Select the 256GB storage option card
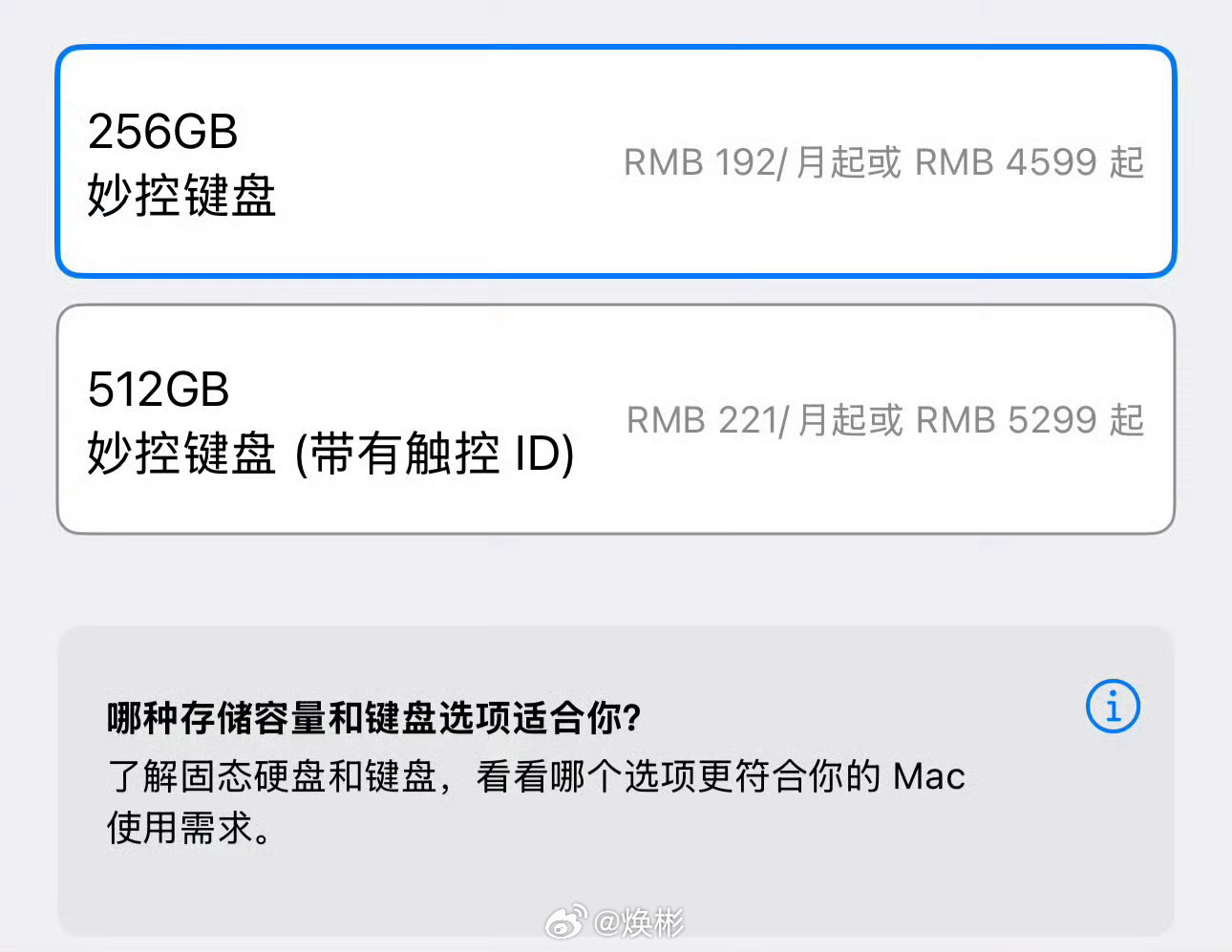The image size is (1232, 952). [x=616, y=162]
